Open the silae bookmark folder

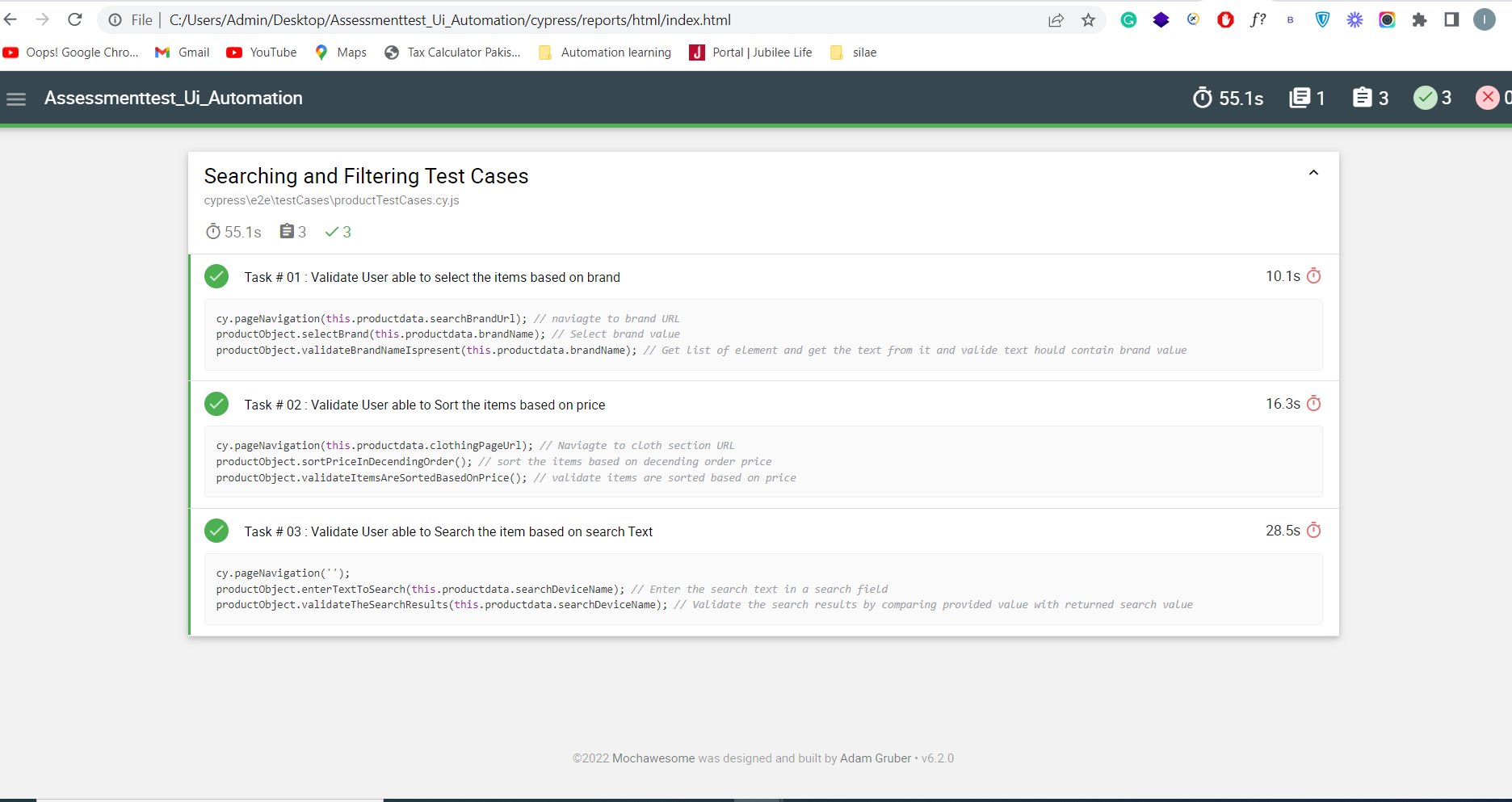pyautogui.click(x=854, y=52)
